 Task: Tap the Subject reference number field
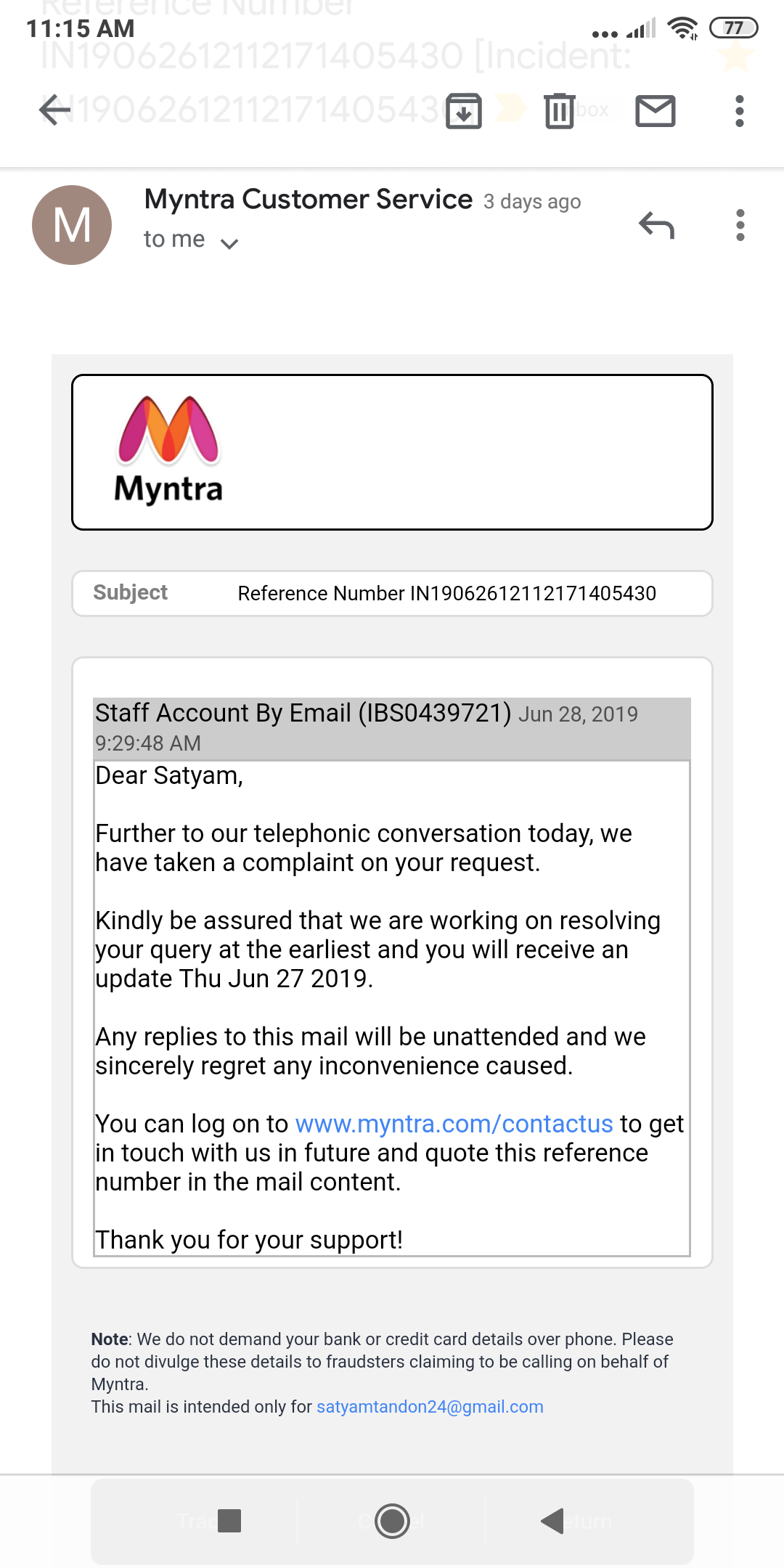[446, 594]
